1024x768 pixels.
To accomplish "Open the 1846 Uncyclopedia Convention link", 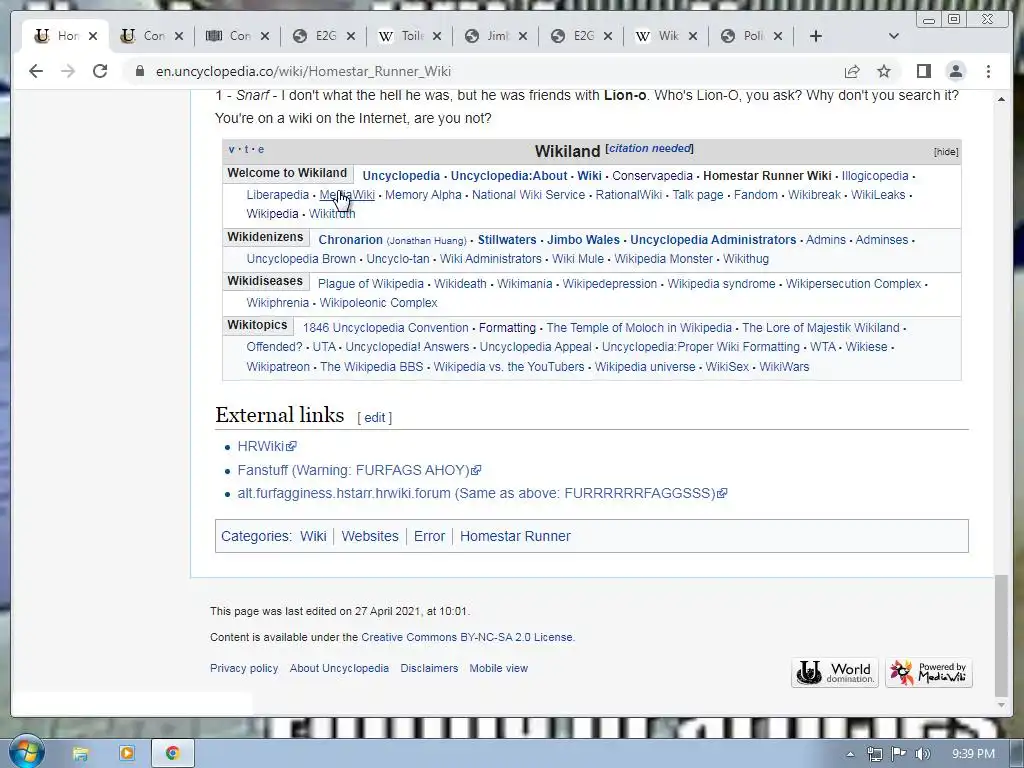I will coord(385,328).
